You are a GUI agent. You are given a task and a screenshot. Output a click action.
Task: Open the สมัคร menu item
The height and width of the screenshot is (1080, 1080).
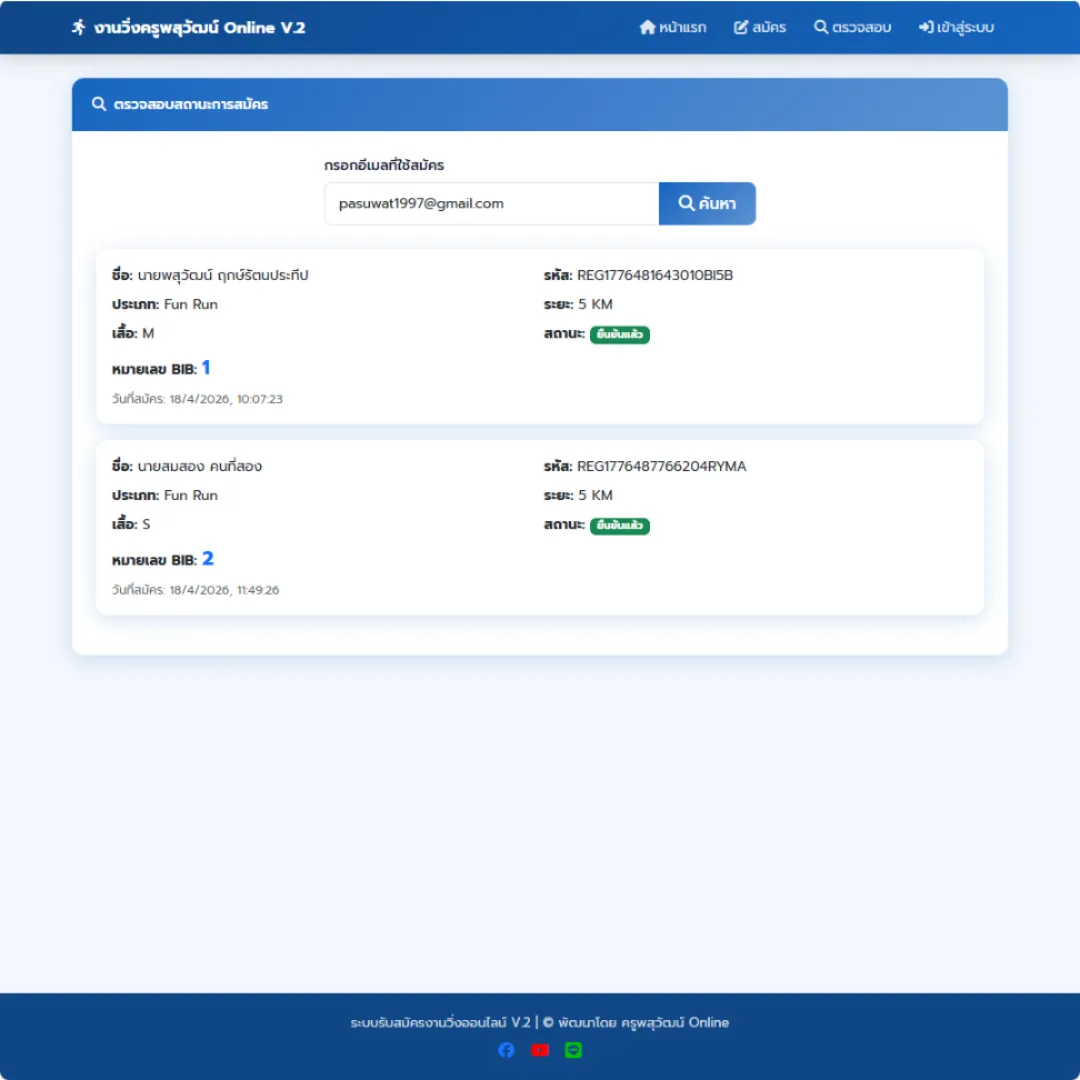[760, 28]
